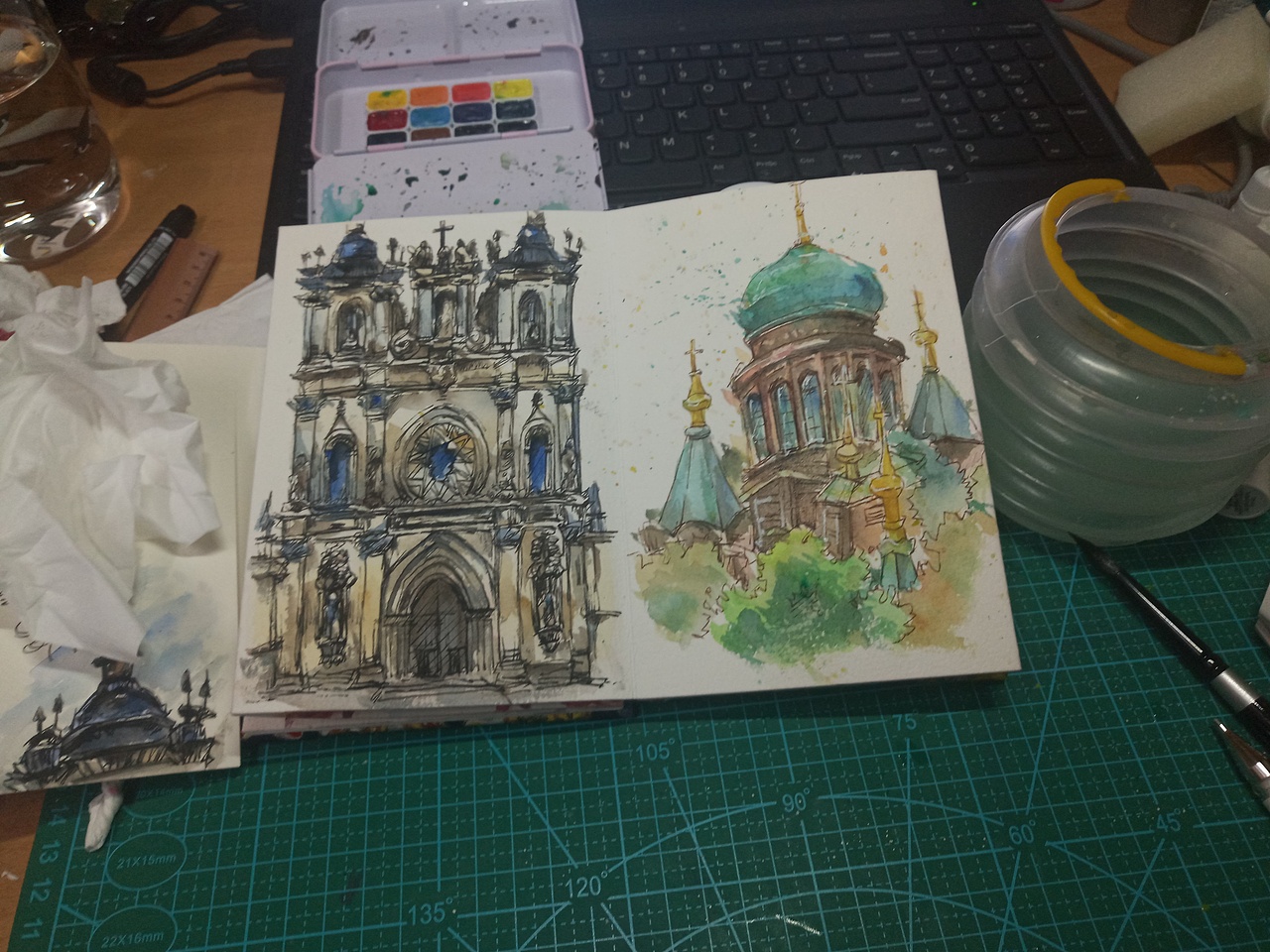The image size is (1270, 952).
Task: Pick the indigo paint pan, middle row
Action: pos(472,113)
